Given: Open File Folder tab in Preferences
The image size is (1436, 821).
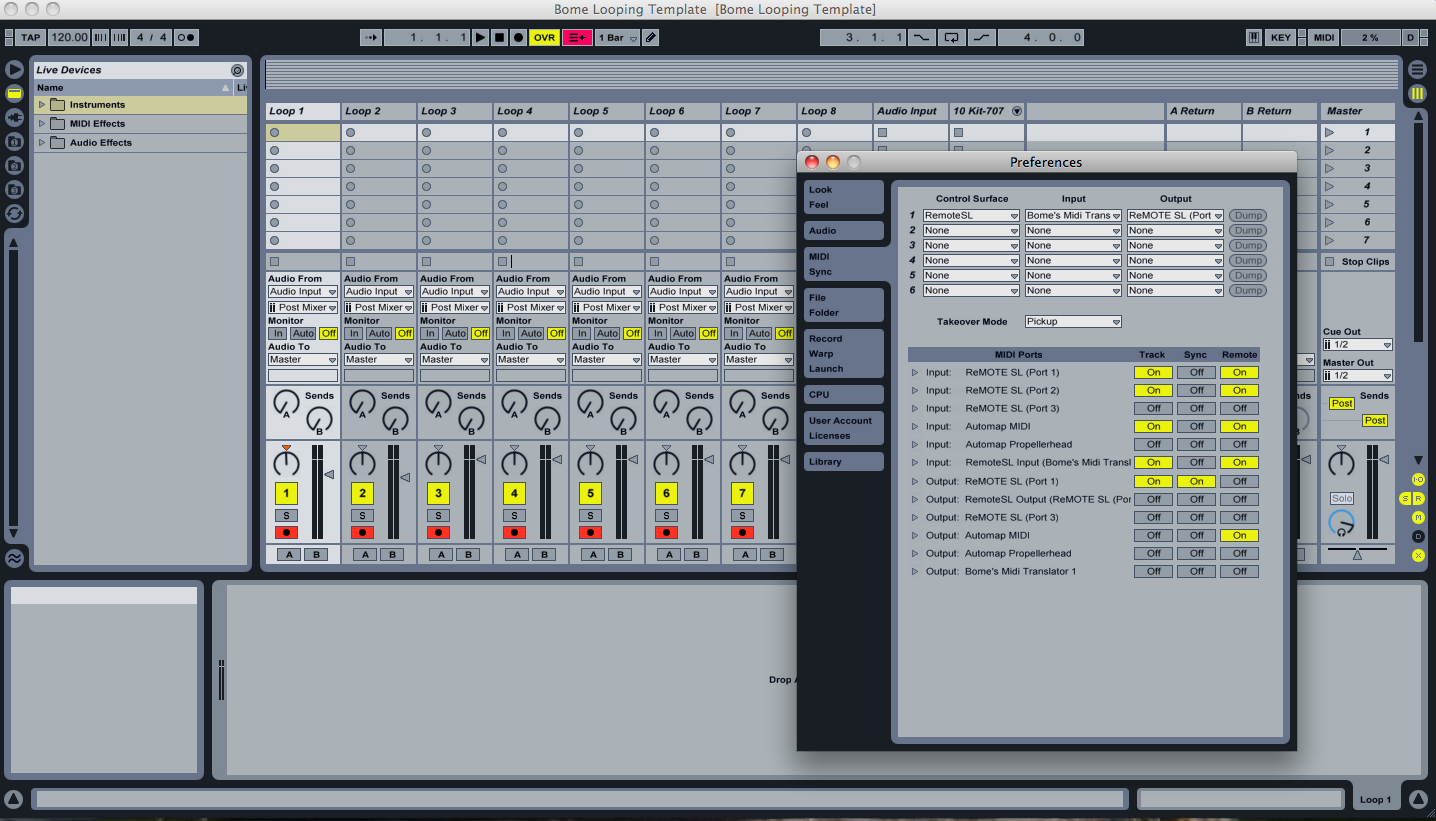Looking at the screenshot, I should [844, 305].
